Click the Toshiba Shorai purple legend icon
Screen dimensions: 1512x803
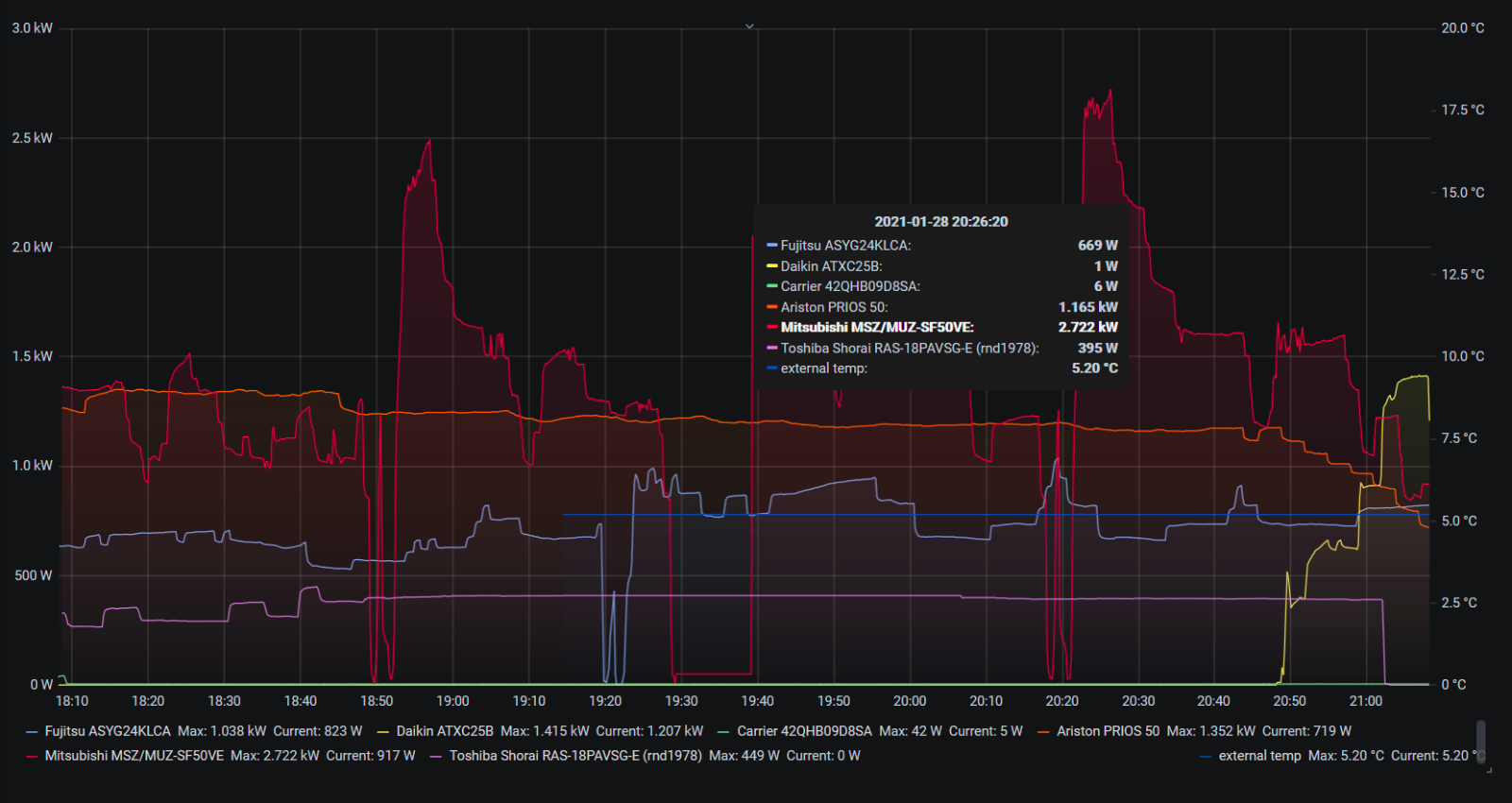(x=436, y=756)
